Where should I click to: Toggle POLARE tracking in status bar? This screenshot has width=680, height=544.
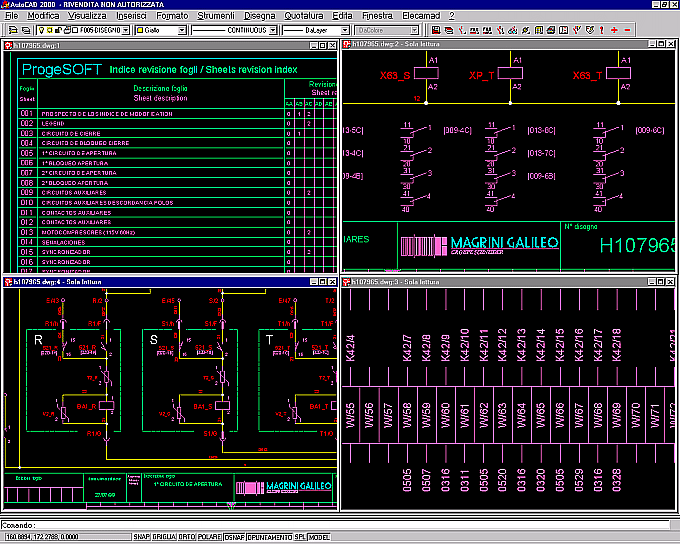coord(209,537)
